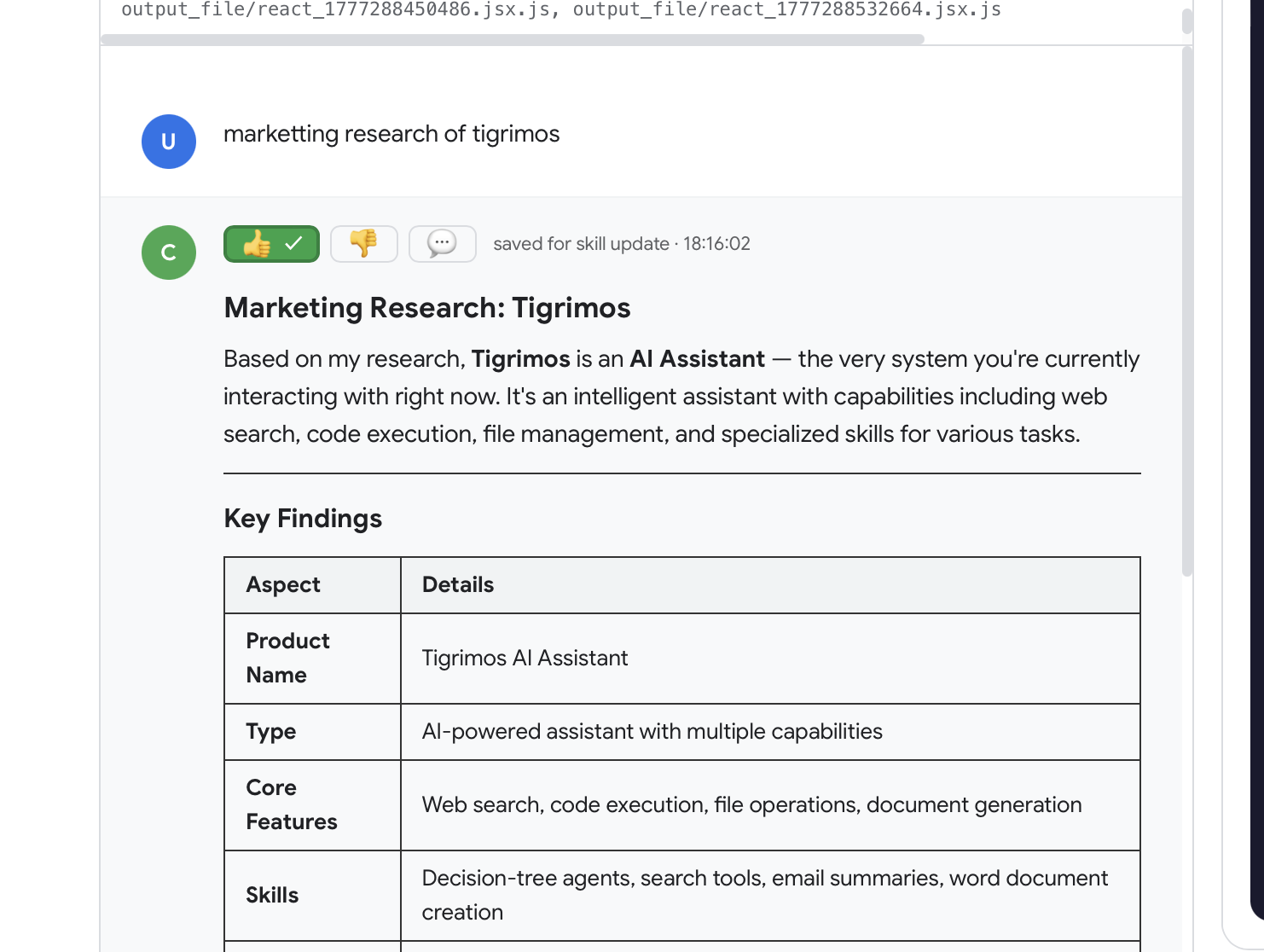Click the 'saved for skill update · 18:16:02' status
This screenshot has width=1264, height=952.
click(x=622, y=244)
